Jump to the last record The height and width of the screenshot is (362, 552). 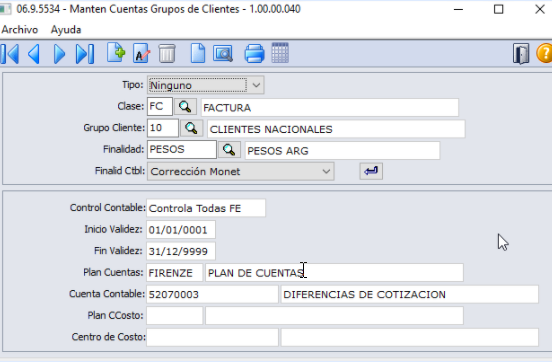(x=85, y=54)
